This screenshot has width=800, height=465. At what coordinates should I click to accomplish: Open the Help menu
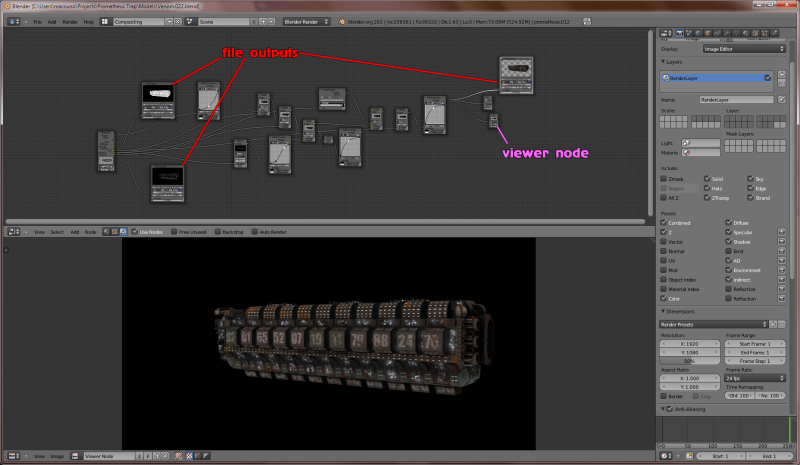click(x=88, y=22)
